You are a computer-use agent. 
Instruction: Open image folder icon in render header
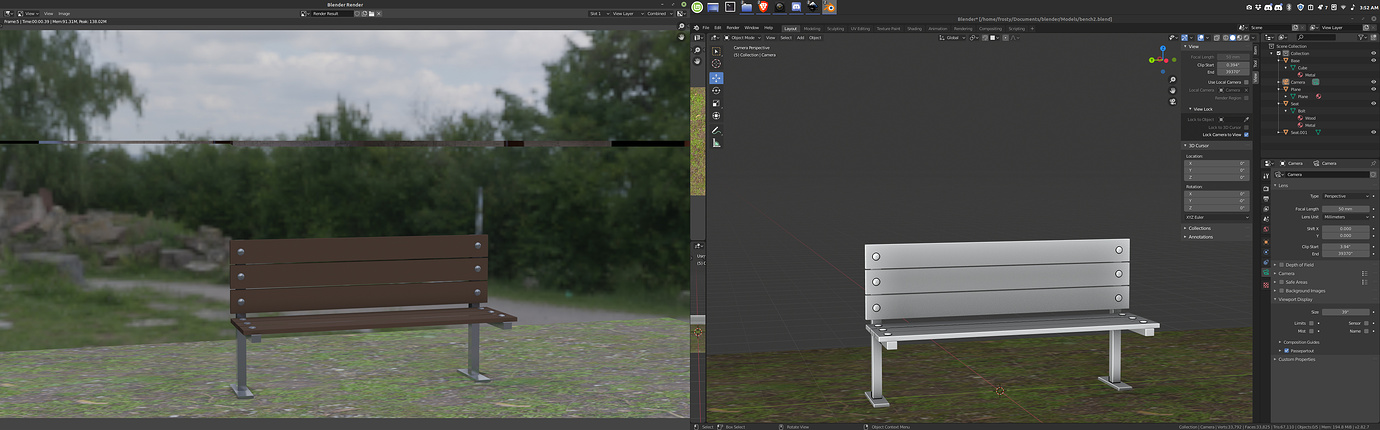(x=372, y=14)
